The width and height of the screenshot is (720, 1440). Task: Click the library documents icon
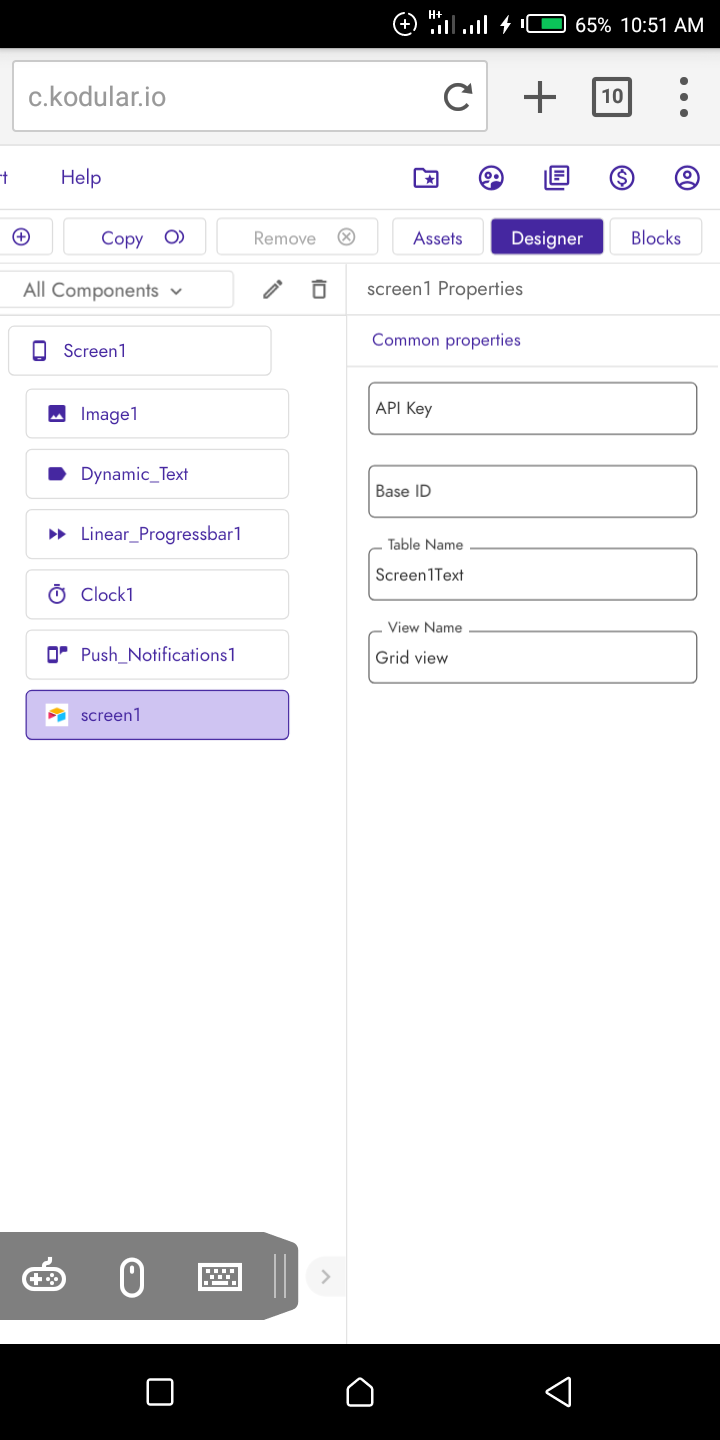tap(556, 178)
